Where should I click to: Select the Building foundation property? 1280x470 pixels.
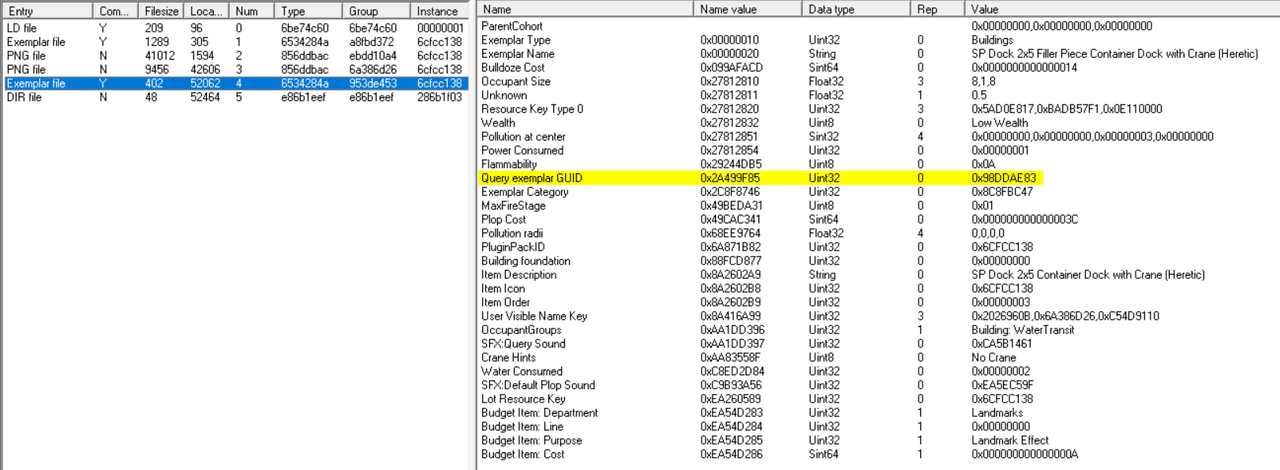[878, 261]
